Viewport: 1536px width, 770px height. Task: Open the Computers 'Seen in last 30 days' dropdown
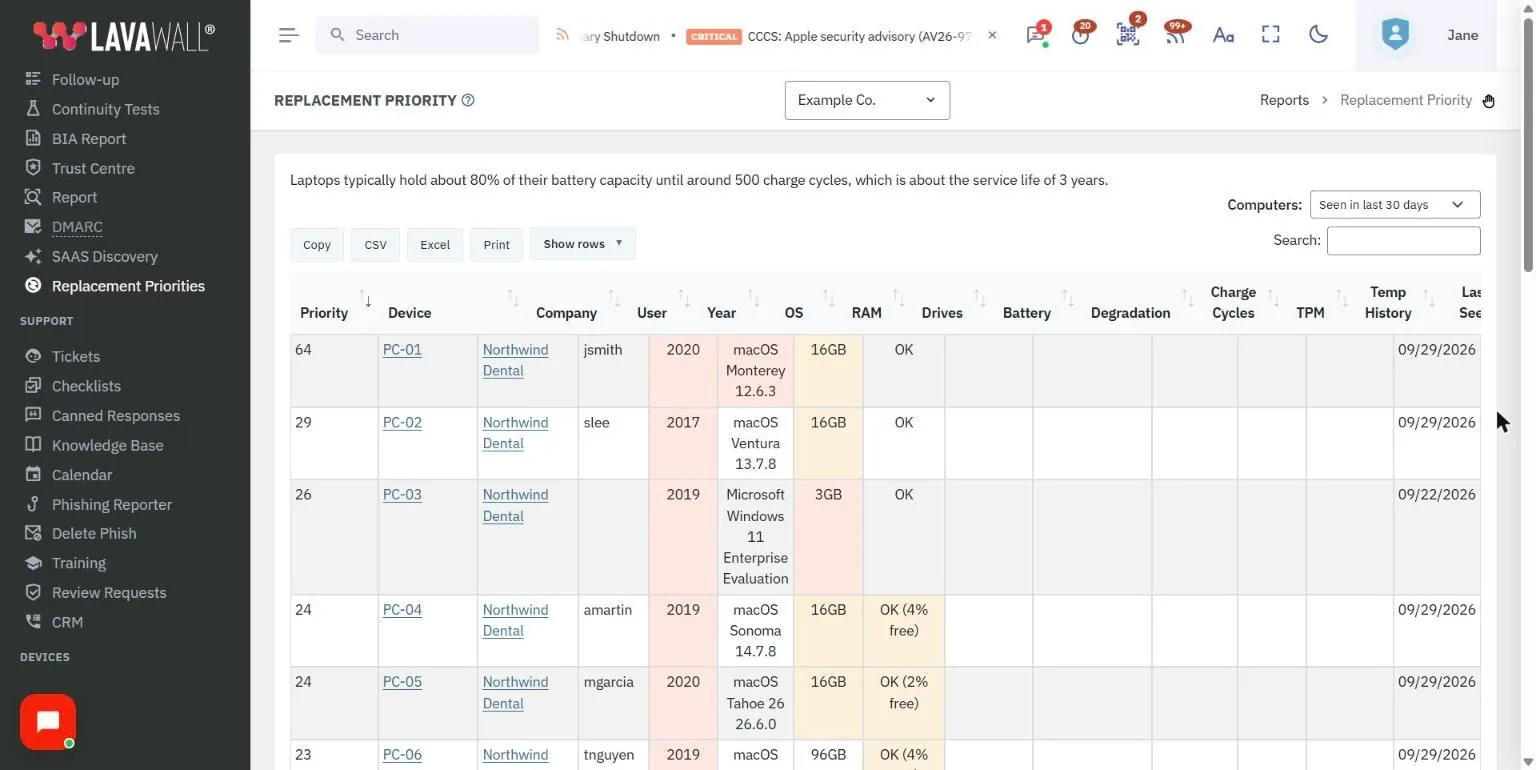[x=1395, y=204]
